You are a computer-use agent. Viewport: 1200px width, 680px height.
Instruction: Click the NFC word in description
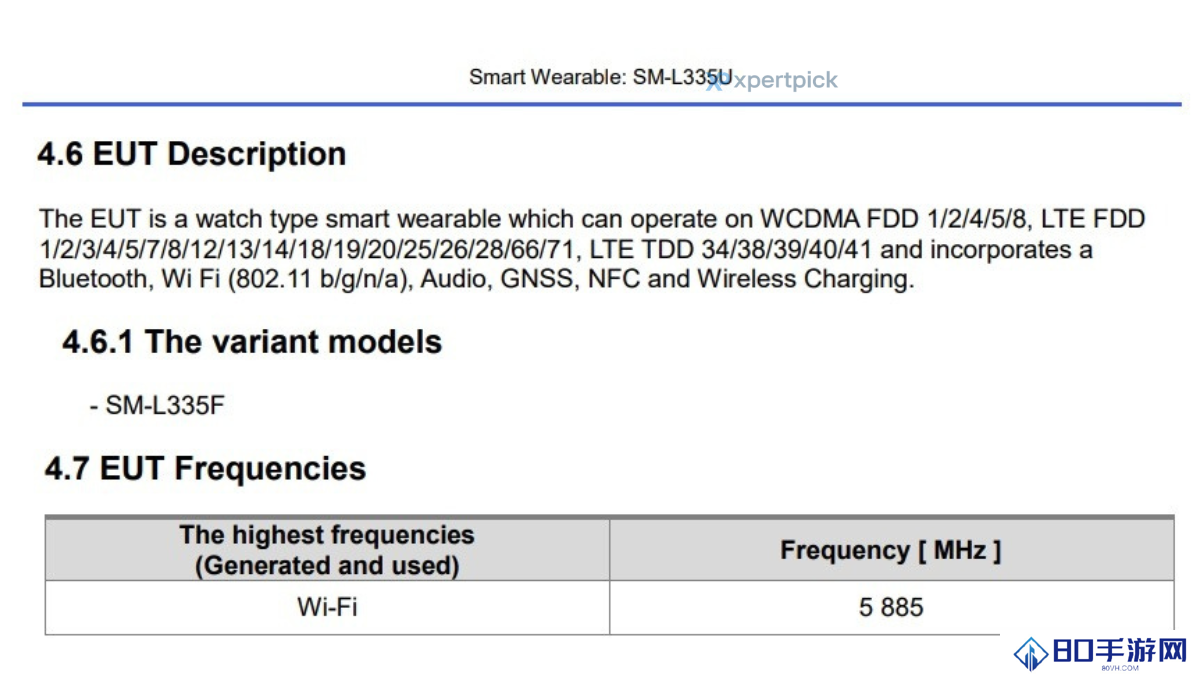611,279
